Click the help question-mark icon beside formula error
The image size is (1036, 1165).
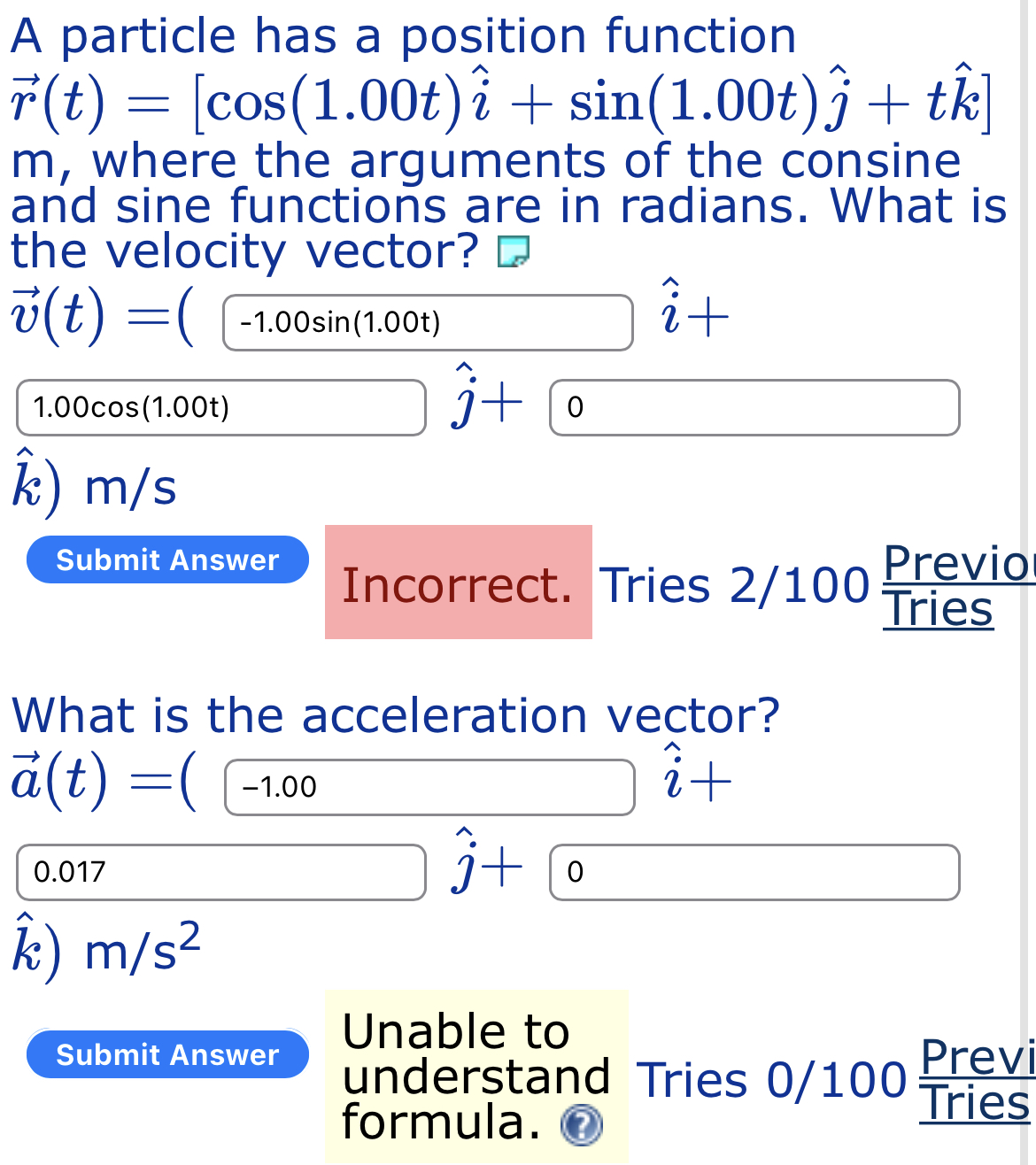coord(583,1127)
